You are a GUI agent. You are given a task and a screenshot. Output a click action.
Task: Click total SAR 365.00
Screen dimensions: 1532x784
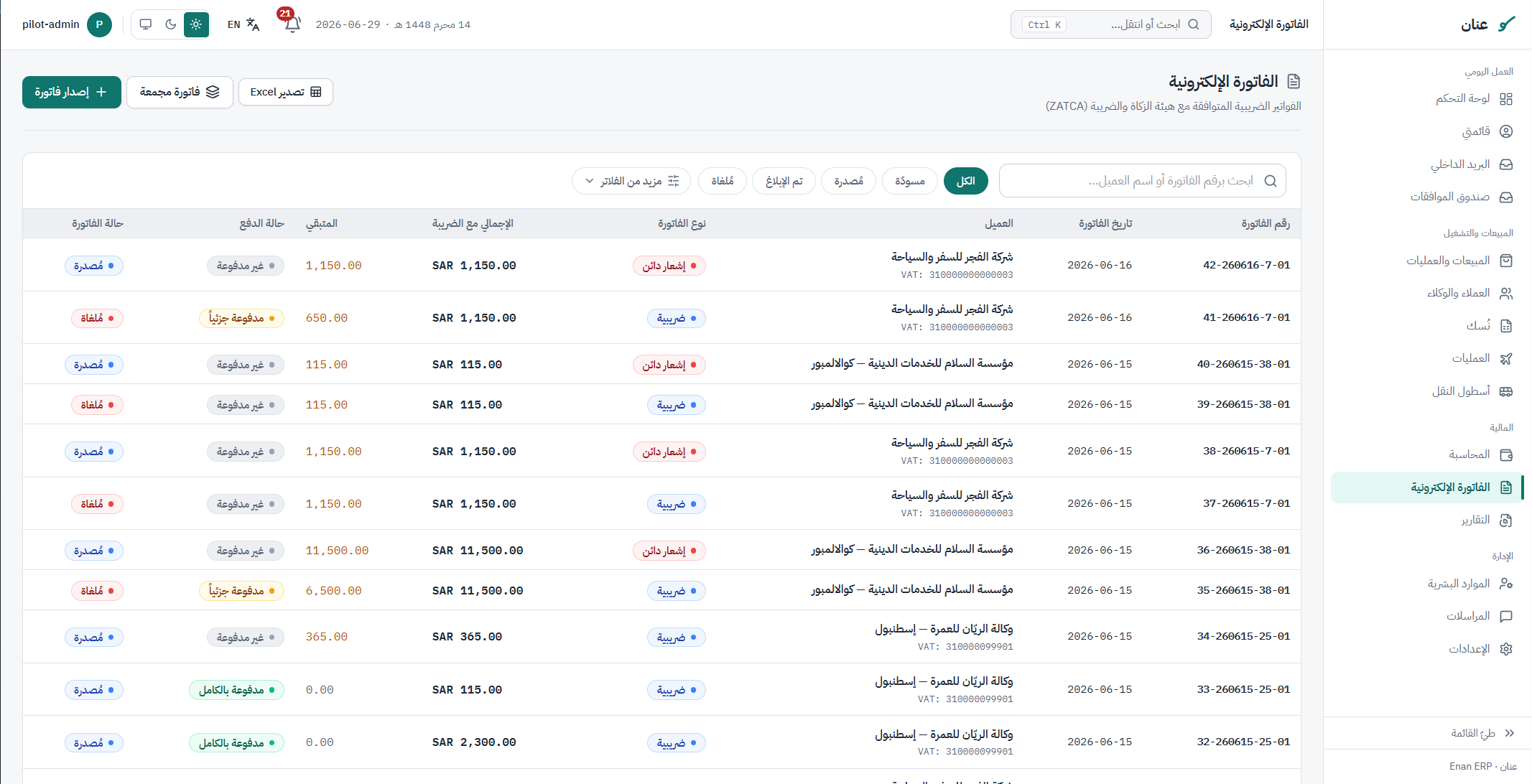tap(467, 637)
